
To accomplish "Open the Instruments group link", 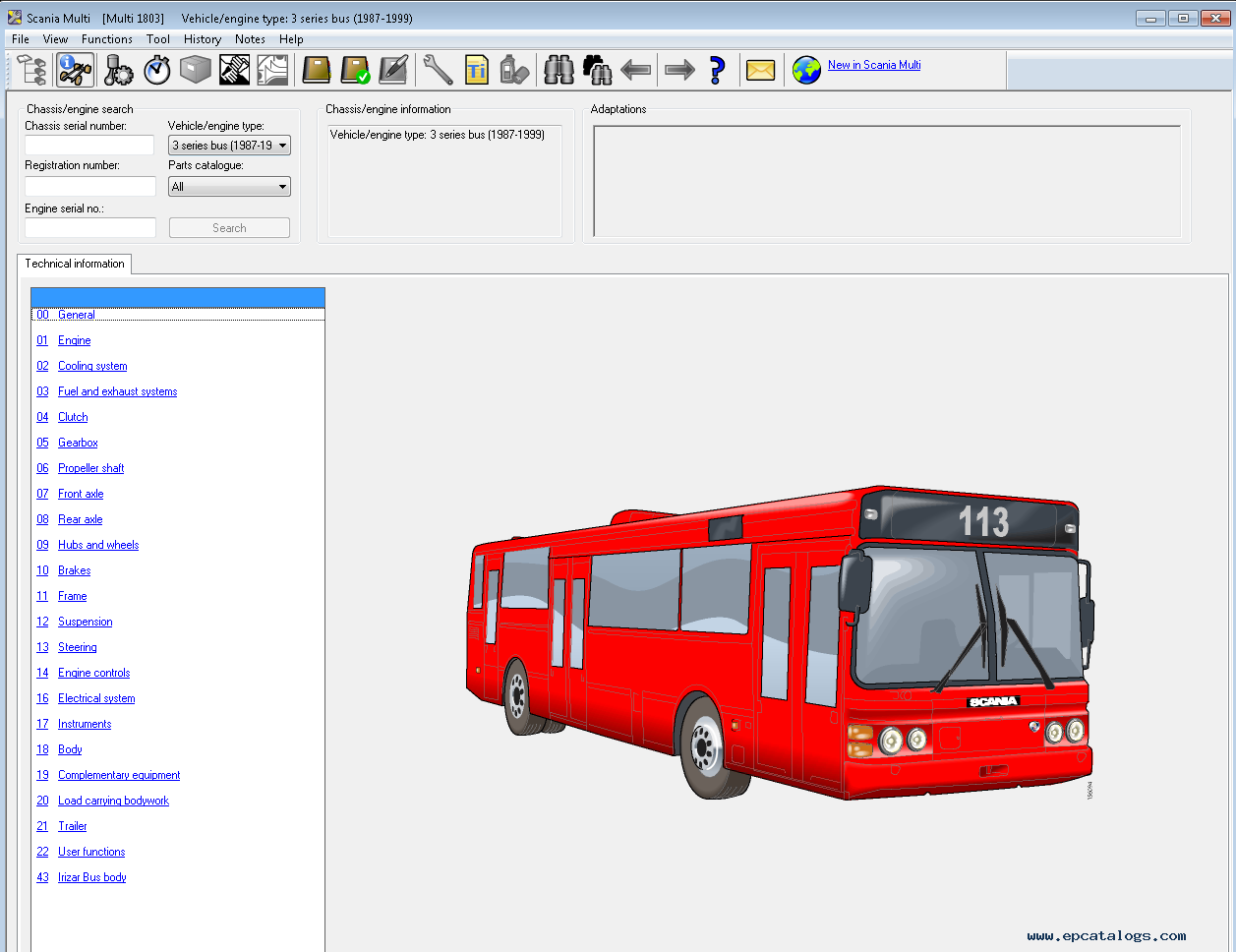I will [x=85, y=724].
